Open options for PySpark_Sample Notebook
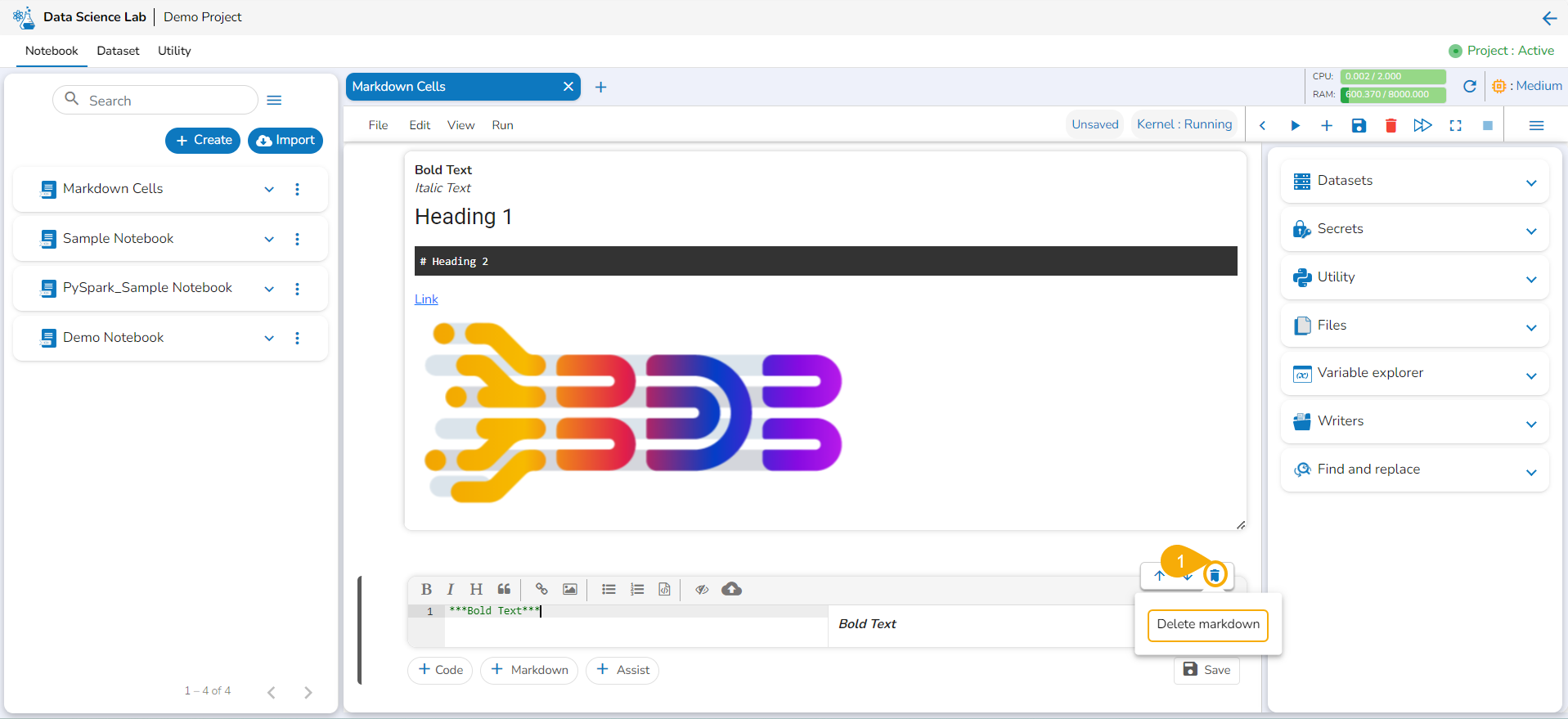Image resolution: width=1568 pixels, height=719 pixels. coord(297,289)
